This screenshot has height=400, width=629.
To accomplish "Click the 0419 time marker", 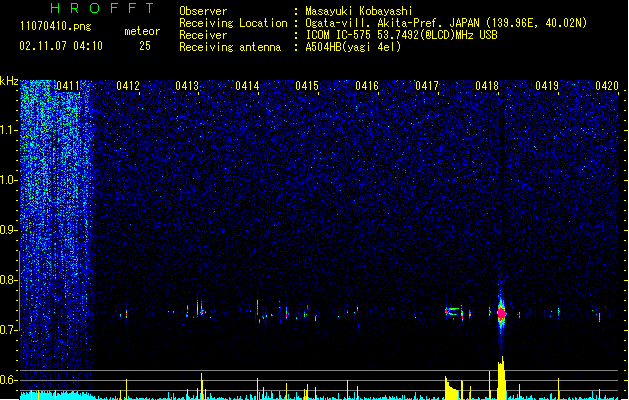I will tap(547, 86).
